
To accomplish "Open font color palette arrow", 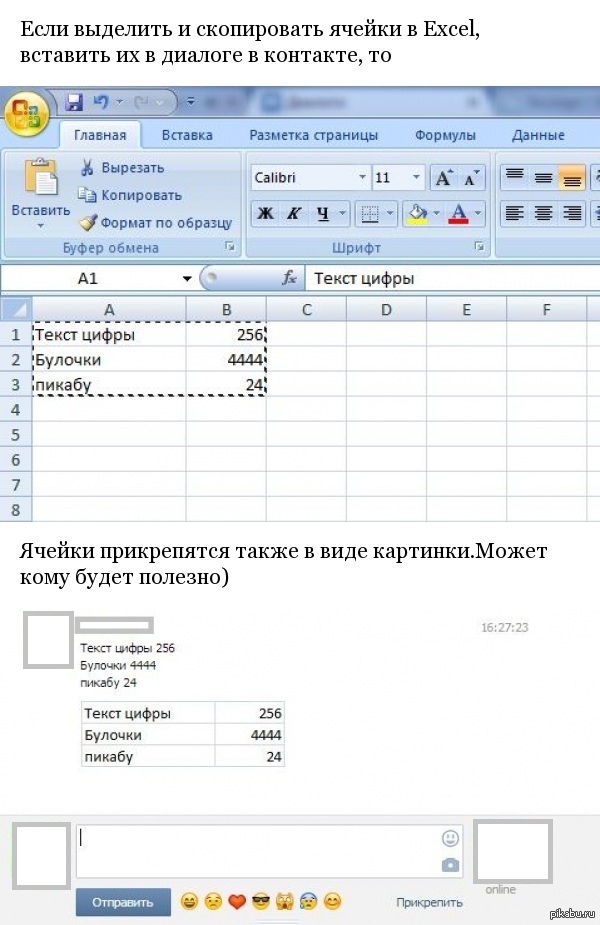I will [478, 213].
